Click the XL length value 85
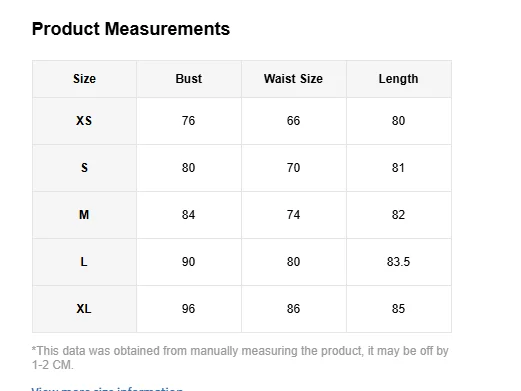Image resolution: width=521 pixels, height=391 pixels. [x=399, y=309]
